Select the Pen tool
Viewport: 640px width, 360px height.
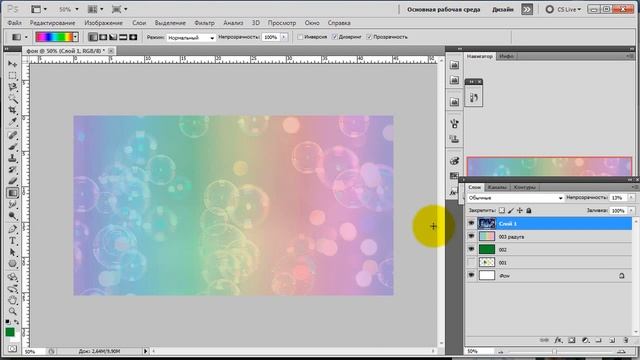tap(12, 229)
